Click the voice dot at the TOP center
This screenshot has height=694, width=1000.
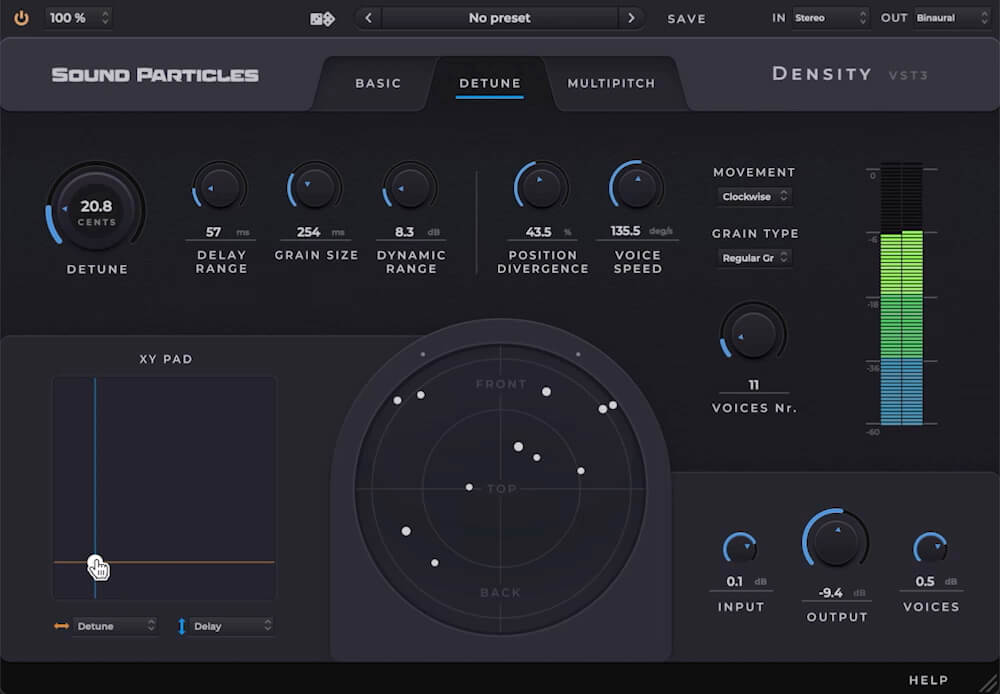[x=469, y=487]
